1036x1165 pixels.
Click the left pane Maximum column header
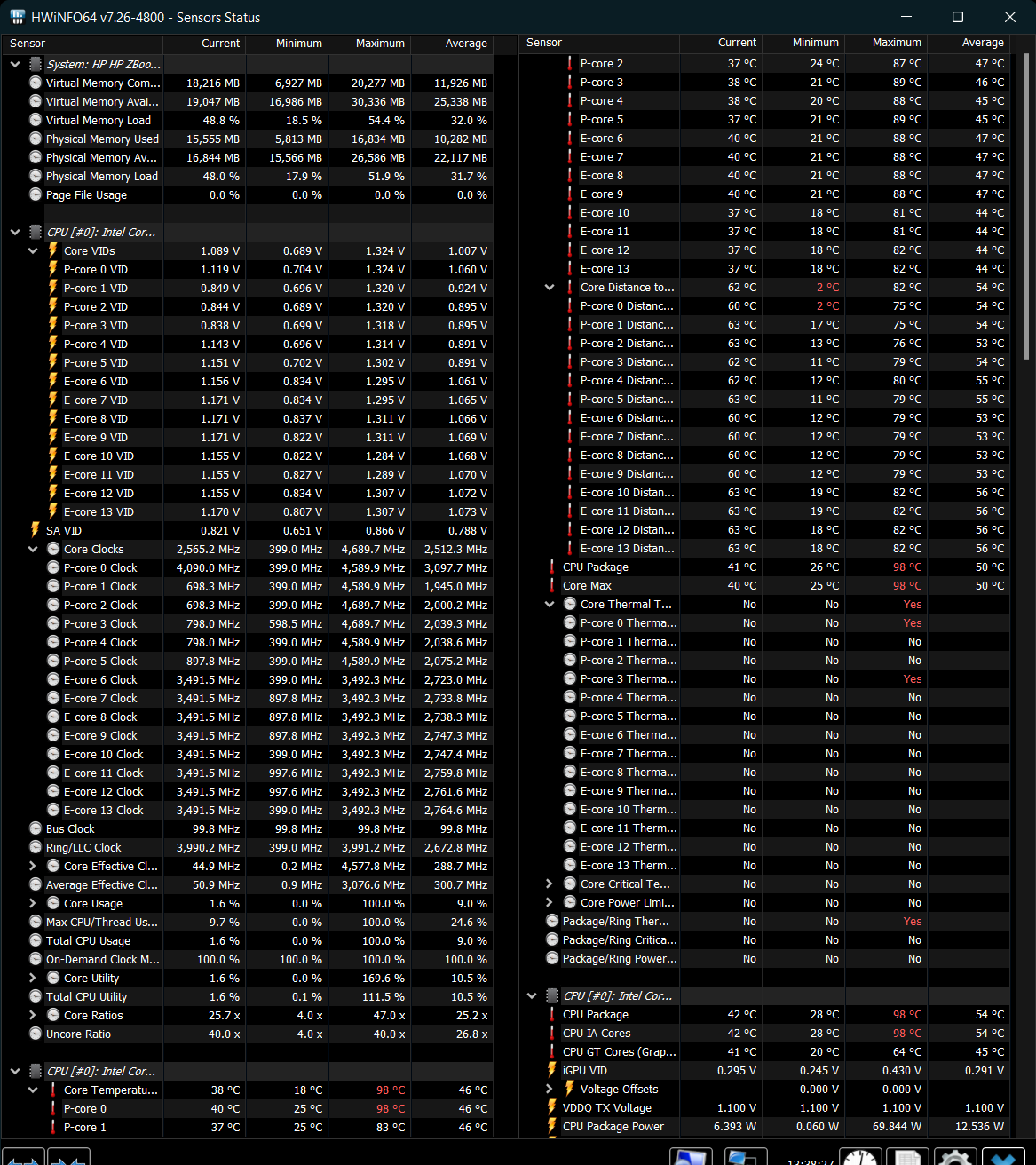click(x=369, y=43)
